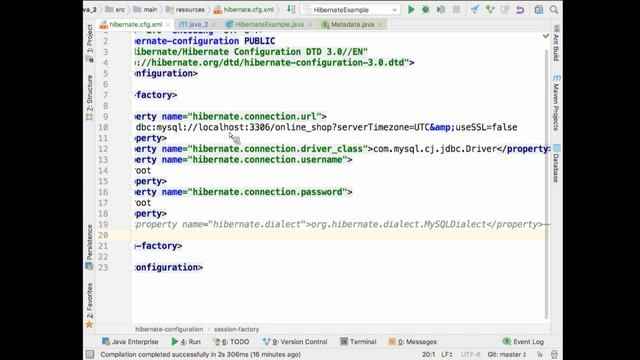Click the Update Project VCS icon
The height and width of the screenshot is (360, 640).
(x=475, y=9)
